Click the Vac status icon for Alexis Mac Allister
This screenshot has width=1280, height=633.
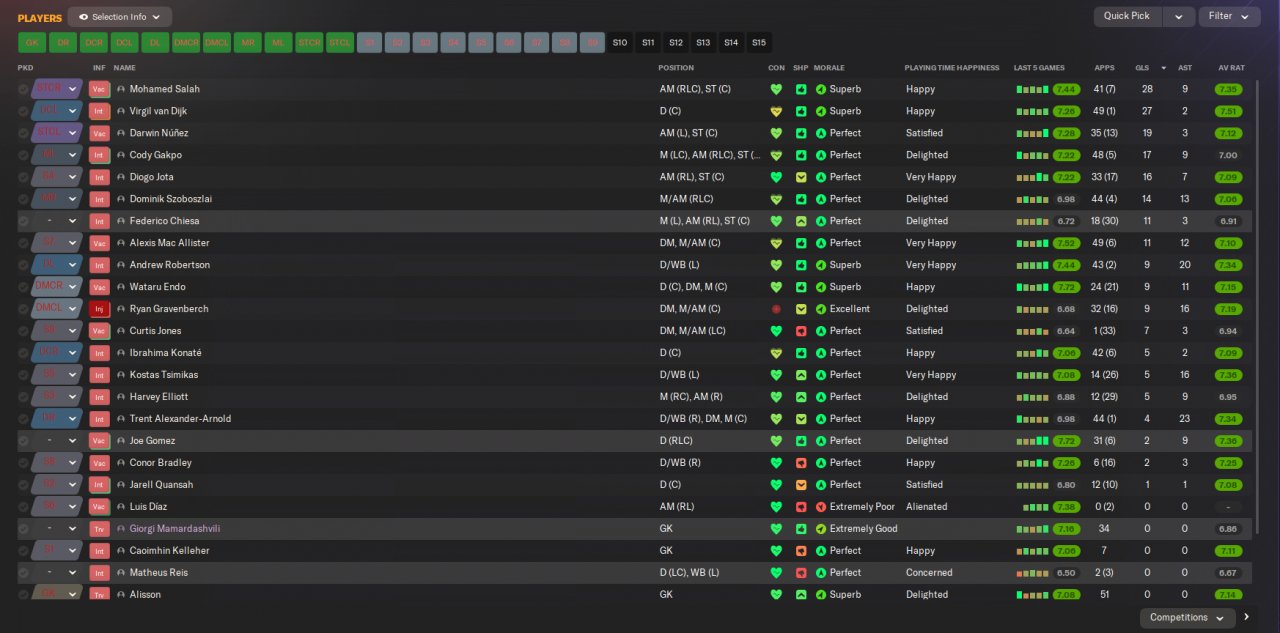click(x=99, y=243)
